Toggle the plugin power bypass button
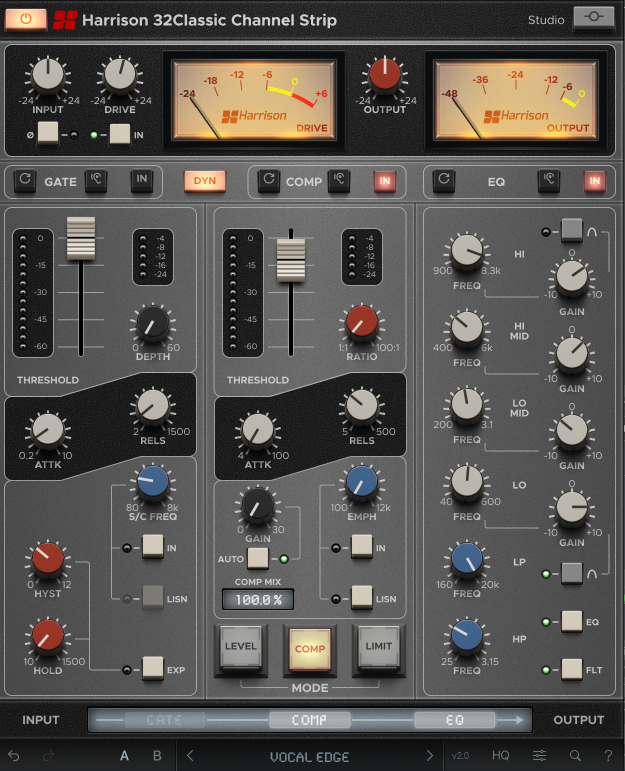Screen dimensions: 625x771 pos(26,19)
